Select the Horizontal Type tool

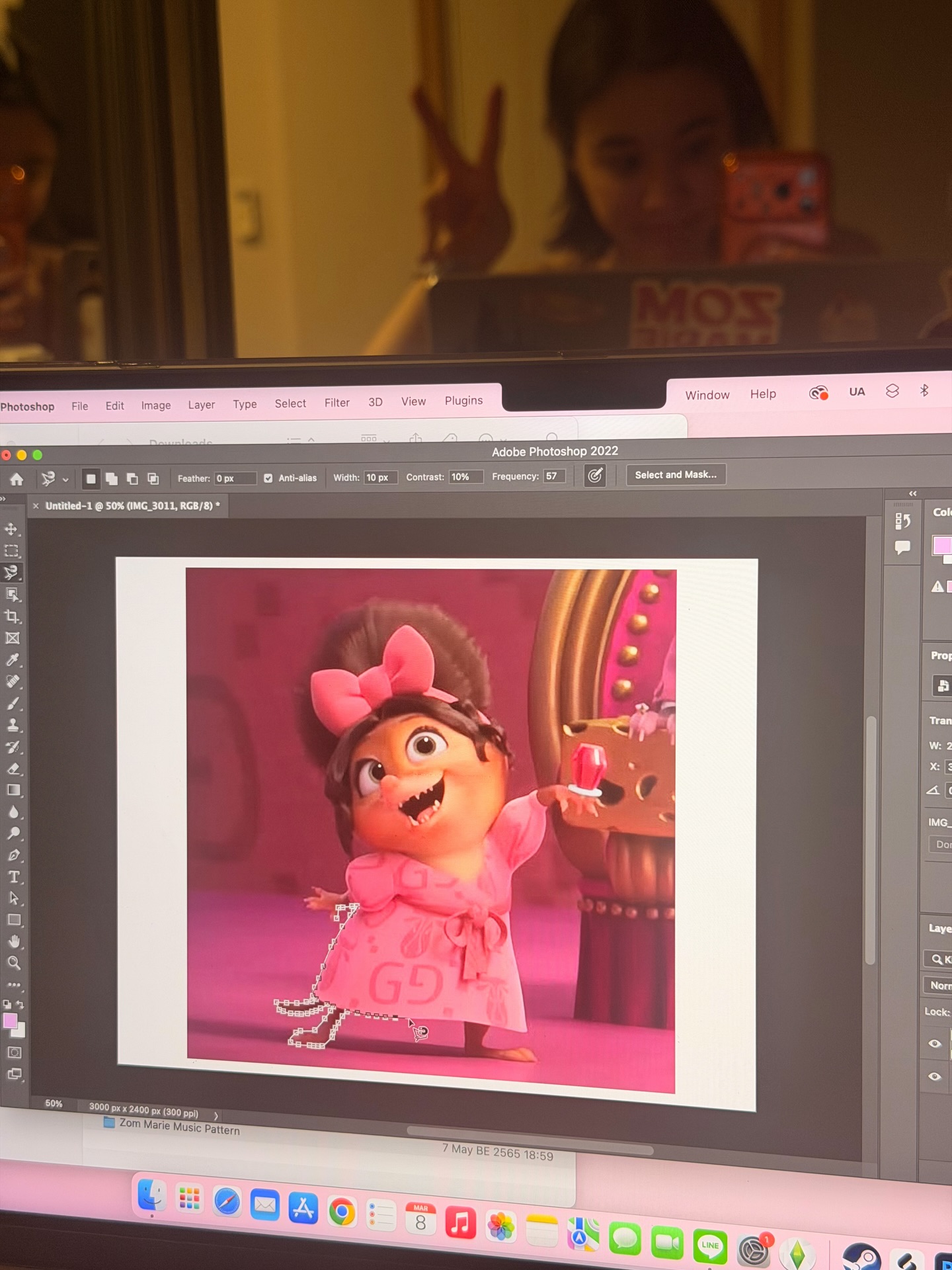[14, 877]
